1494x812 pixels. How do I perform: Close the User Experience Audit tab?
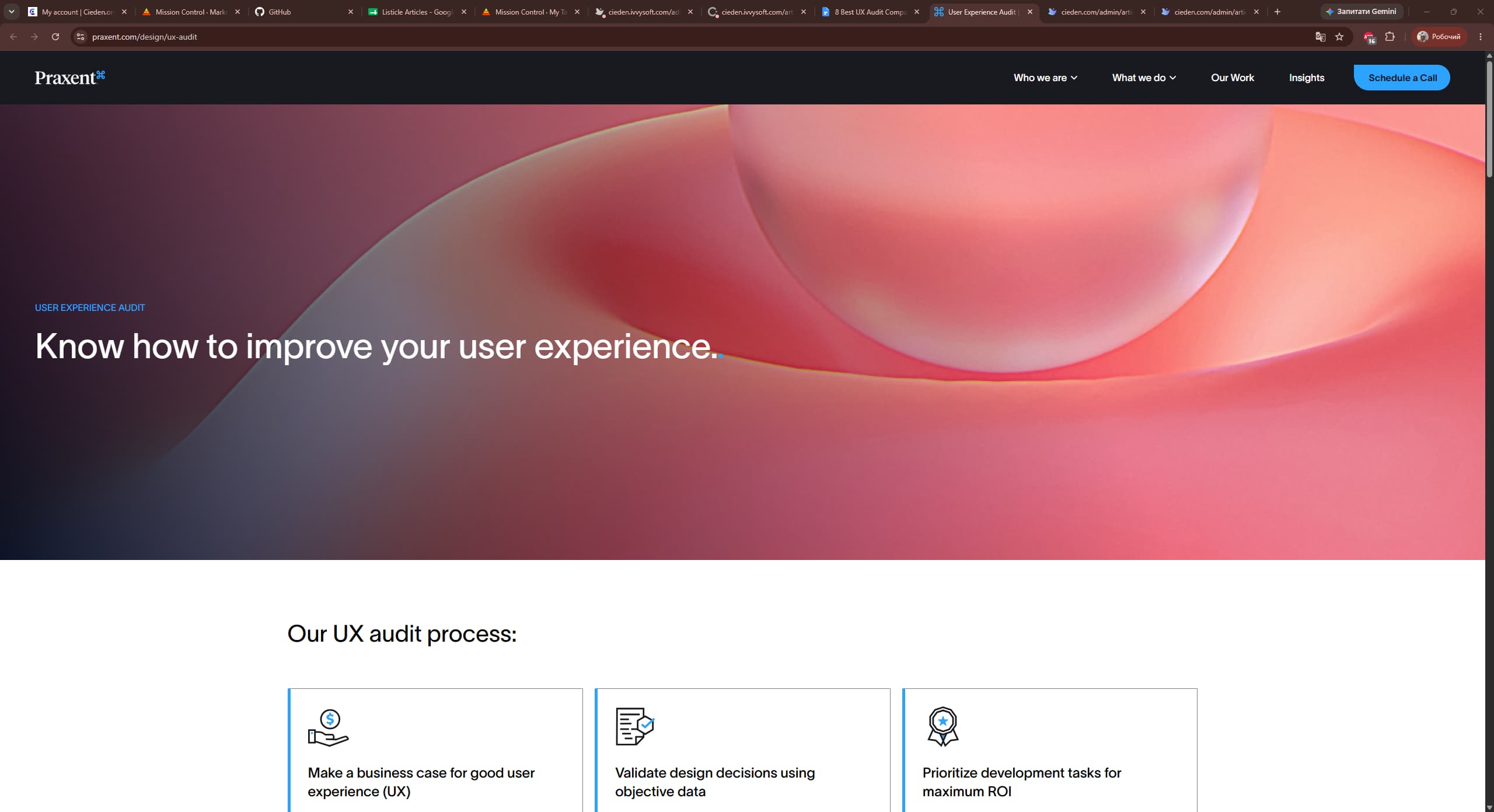(1030, 12)
